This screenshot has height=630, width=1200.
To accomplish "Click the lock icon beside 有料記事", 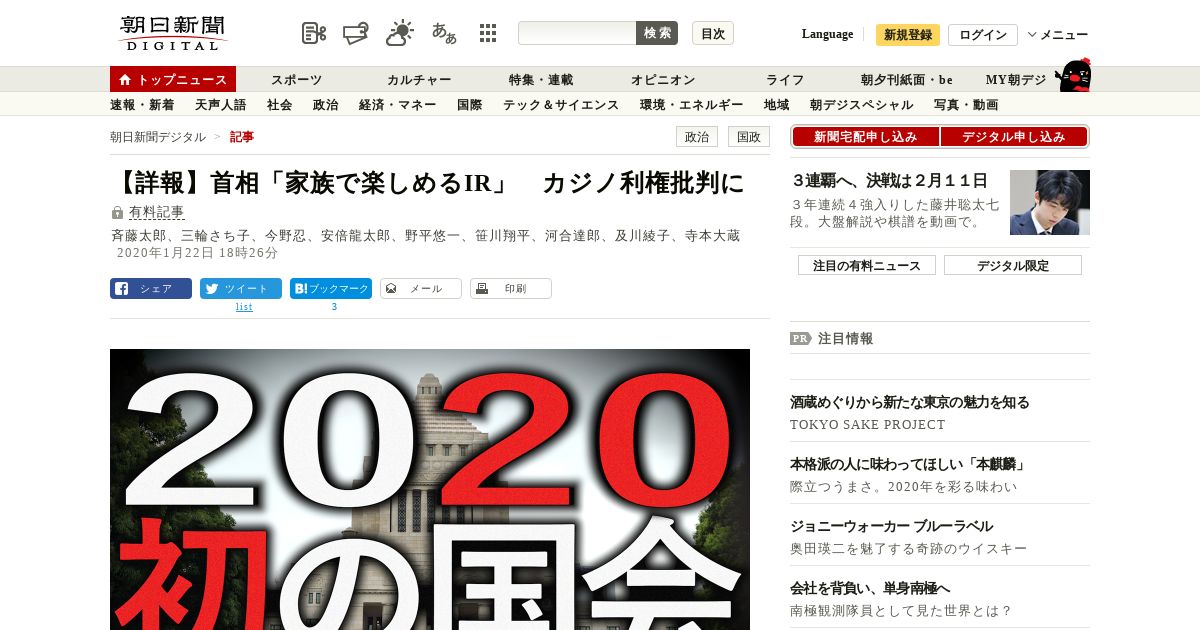I will (117, 213).
